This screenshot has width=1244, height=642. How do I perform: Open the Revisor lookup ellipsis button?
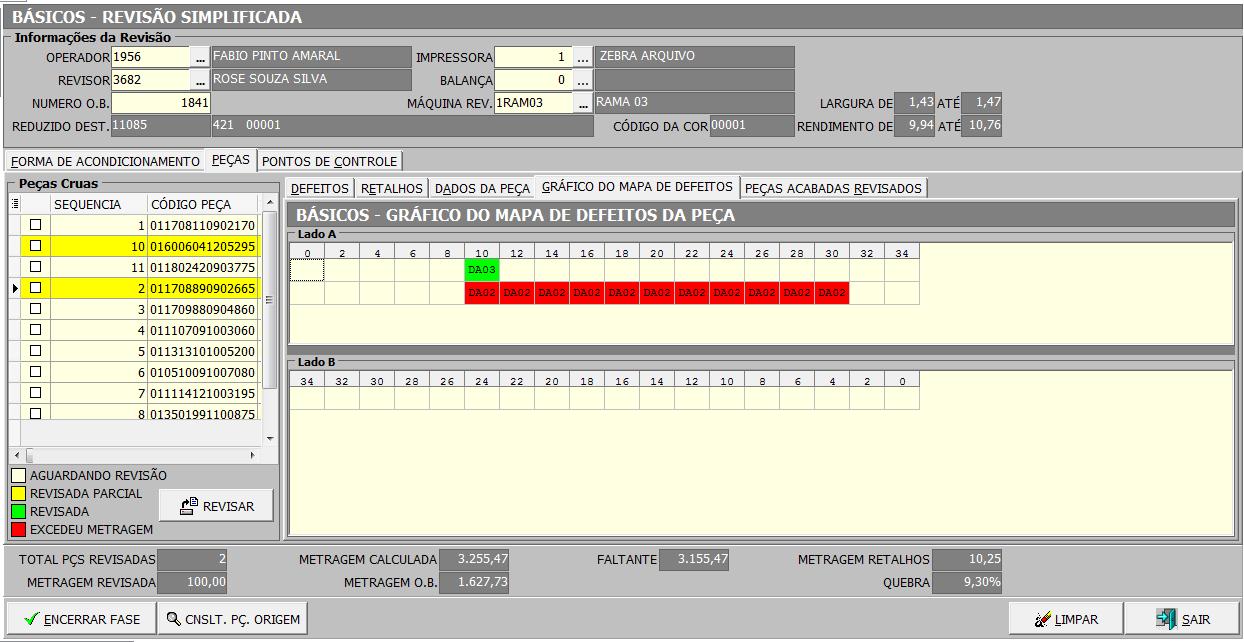click(200, 80)
